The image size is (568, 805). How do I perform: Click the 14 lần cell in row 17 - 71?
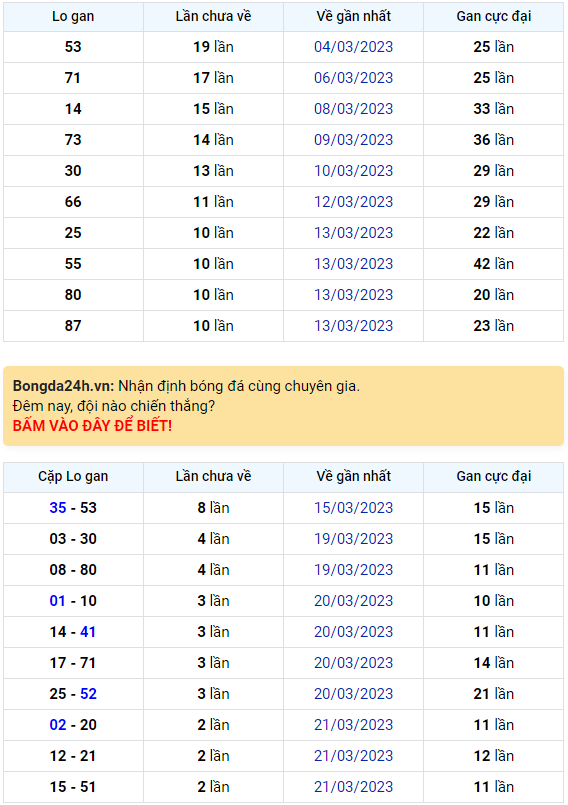coord(494,663)
